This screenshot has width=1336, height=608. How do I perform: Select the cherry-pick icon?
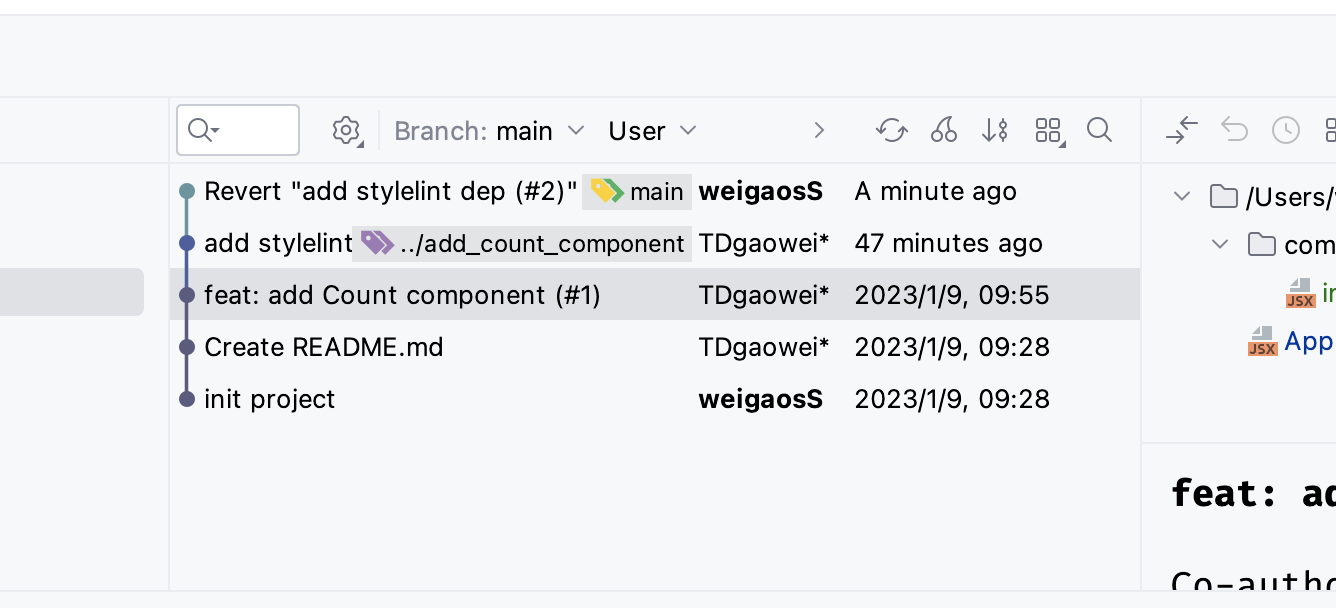[943, 130]
